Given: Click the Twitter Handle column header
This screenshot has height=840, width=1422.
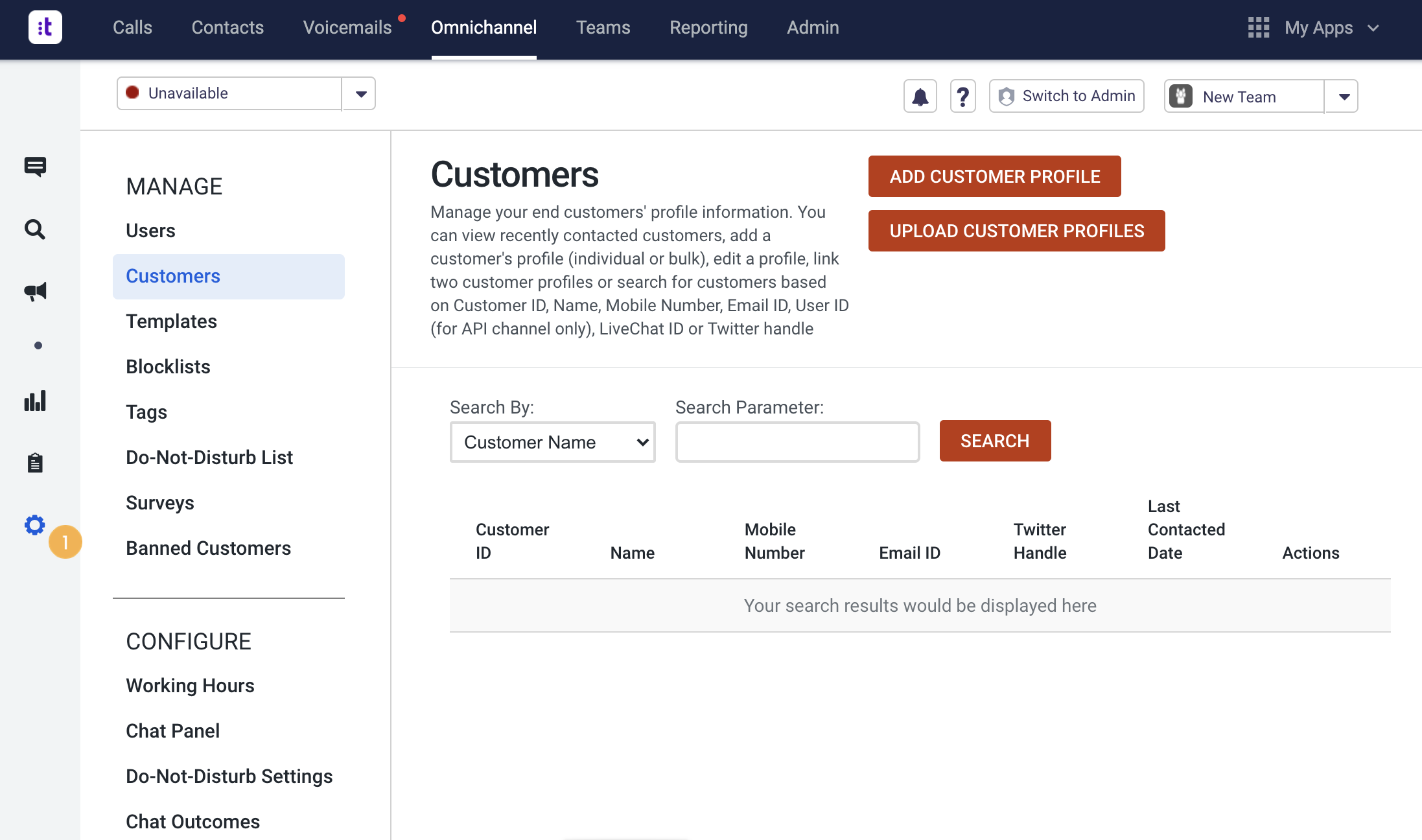Looking at the screenshot, I should [x=1040, y=541].
